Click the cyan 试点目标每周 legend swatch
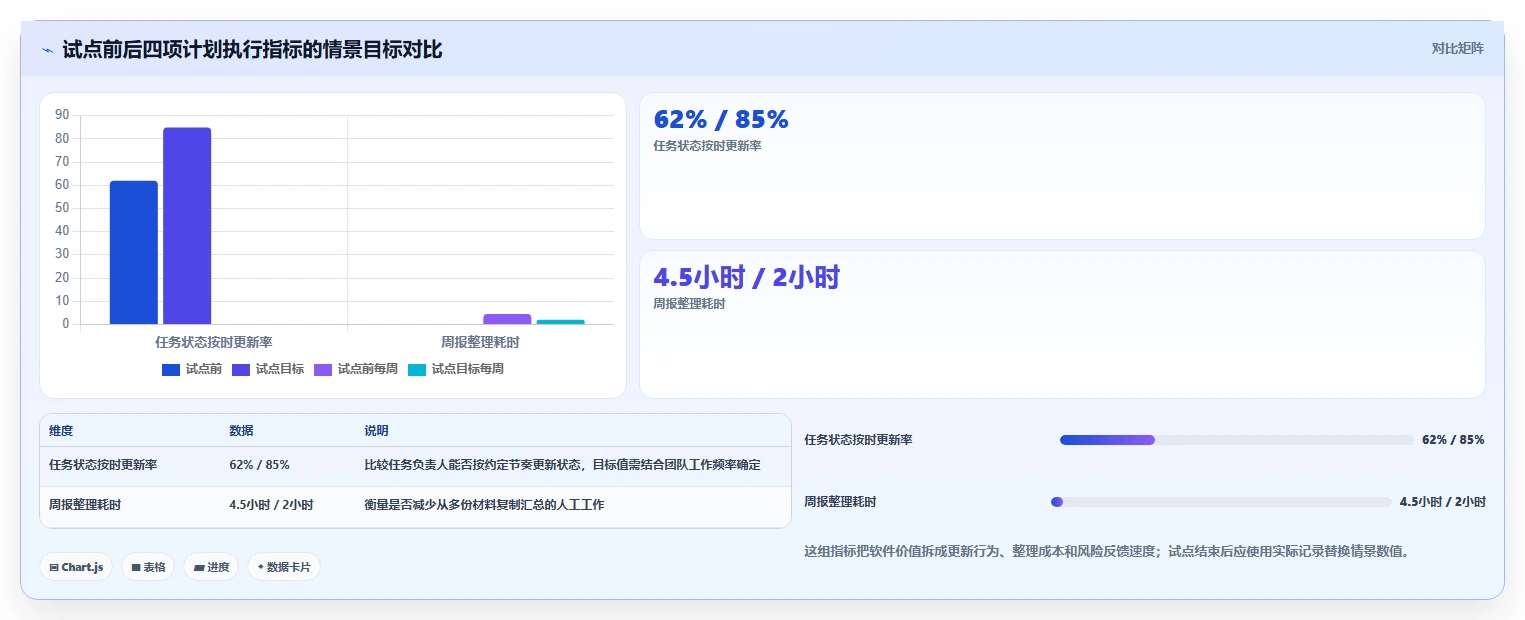Image resolution: width=1525 pixels, height=620 pixels. click(417, 370)
